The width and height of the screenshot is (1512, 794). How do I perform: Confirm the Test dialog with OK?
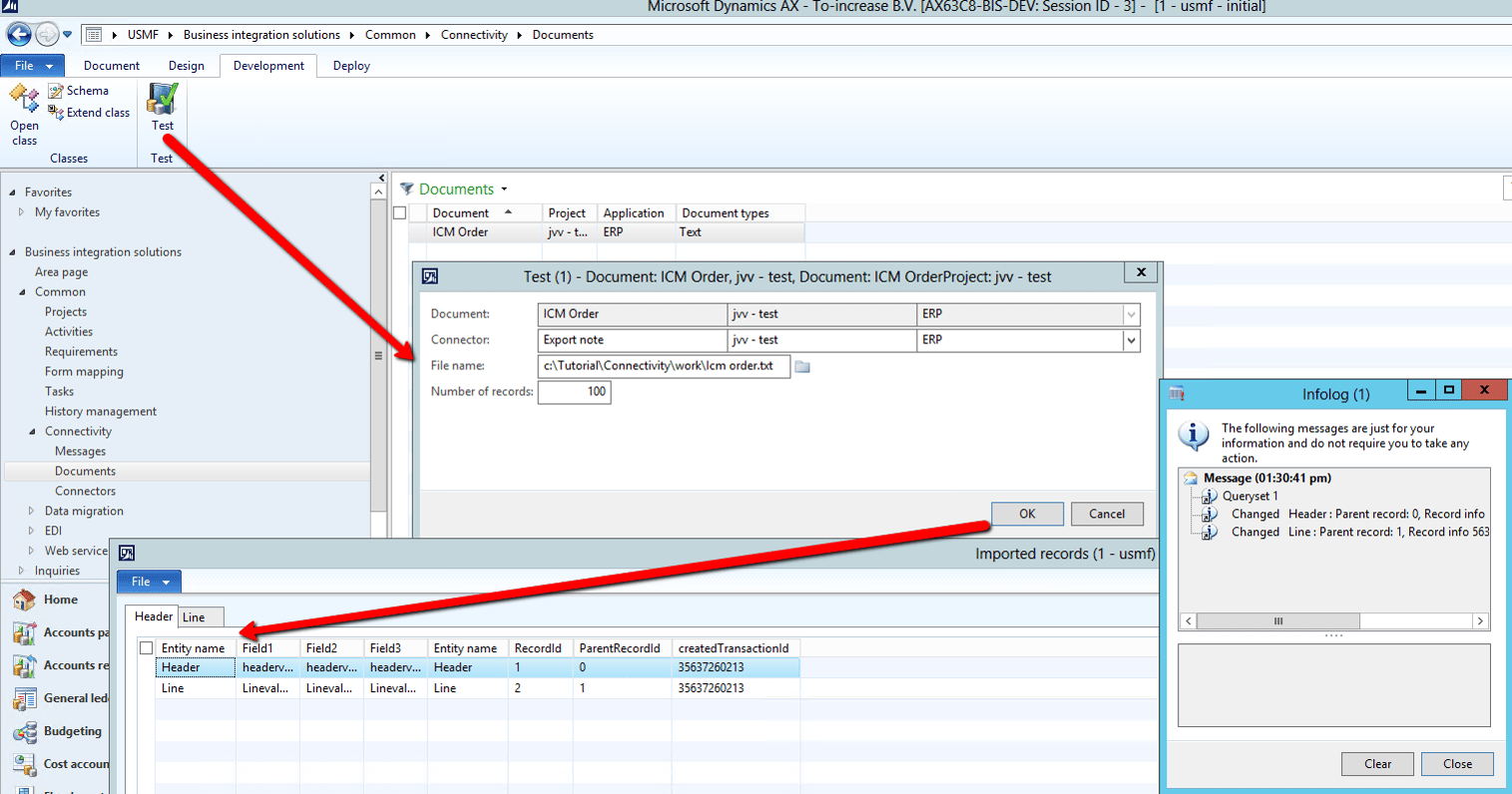coord(1027,514)
